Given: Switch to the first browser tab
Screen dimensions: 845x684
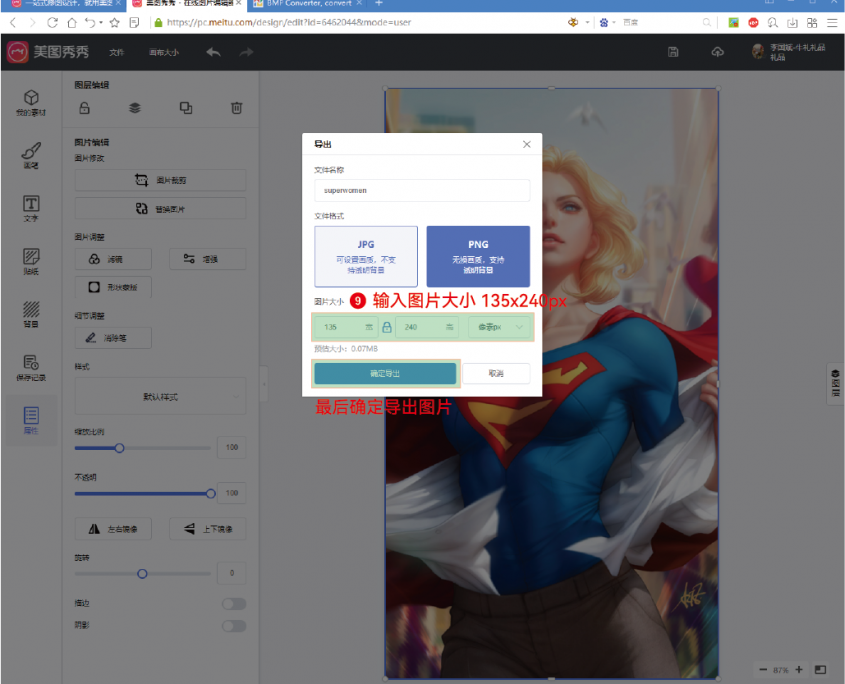Looking at the screenshot, I should pyautogui.click(x=65, y=4).
